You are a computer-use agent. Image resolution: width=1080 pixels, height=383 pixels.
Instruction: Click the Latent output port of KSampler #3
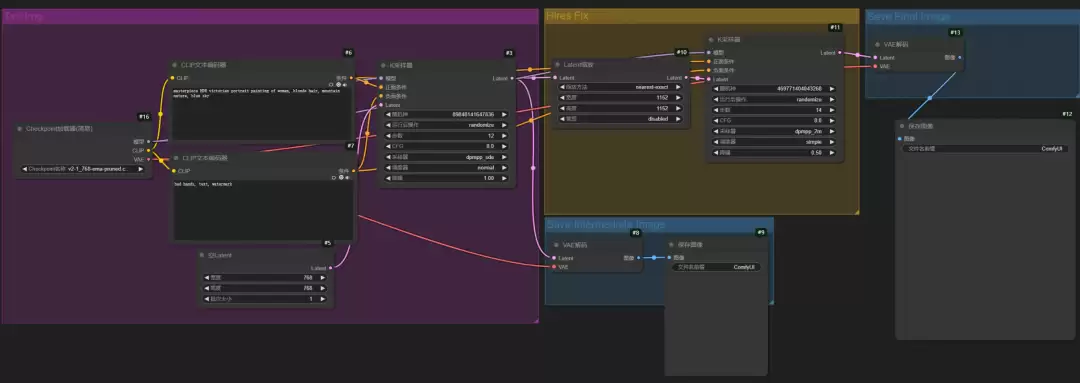pos(511,78)
